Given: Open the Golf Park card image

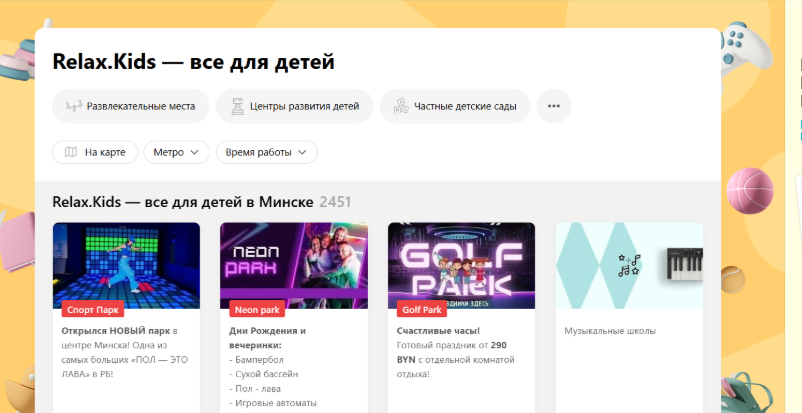Looking at the screenshot, I should (461, 266).
